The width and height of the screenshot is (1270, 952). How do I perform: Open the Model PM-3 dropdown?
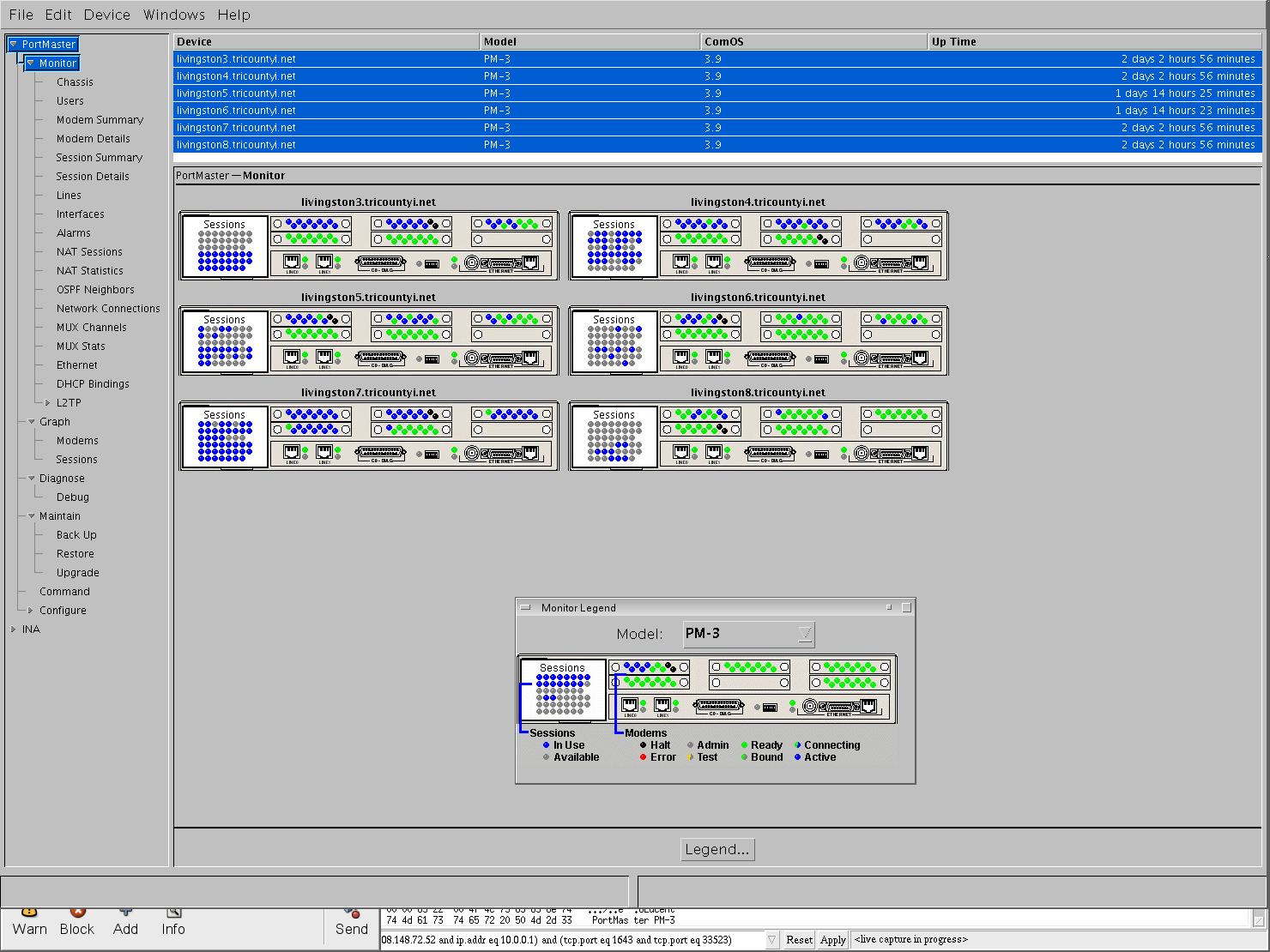748,634
